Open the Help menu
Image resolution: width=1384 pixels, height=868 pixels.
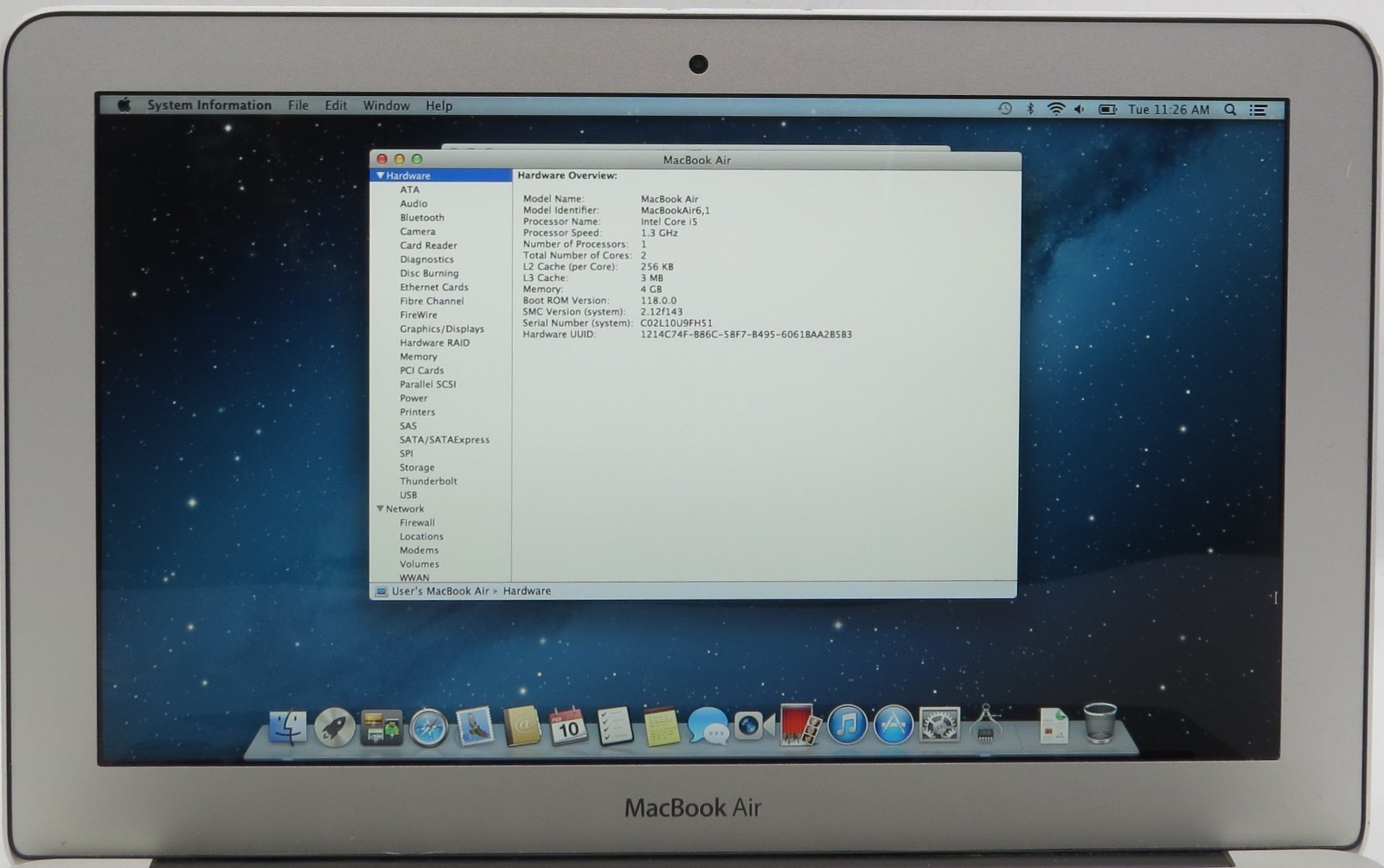(439, 105)
